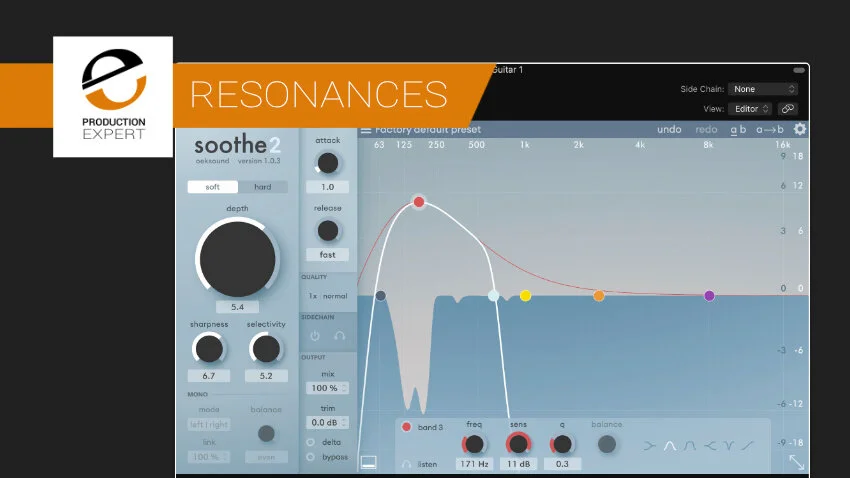Screen dimensions: 850x478
Task: Click the light blue band node
Action: tap(493, 295)
